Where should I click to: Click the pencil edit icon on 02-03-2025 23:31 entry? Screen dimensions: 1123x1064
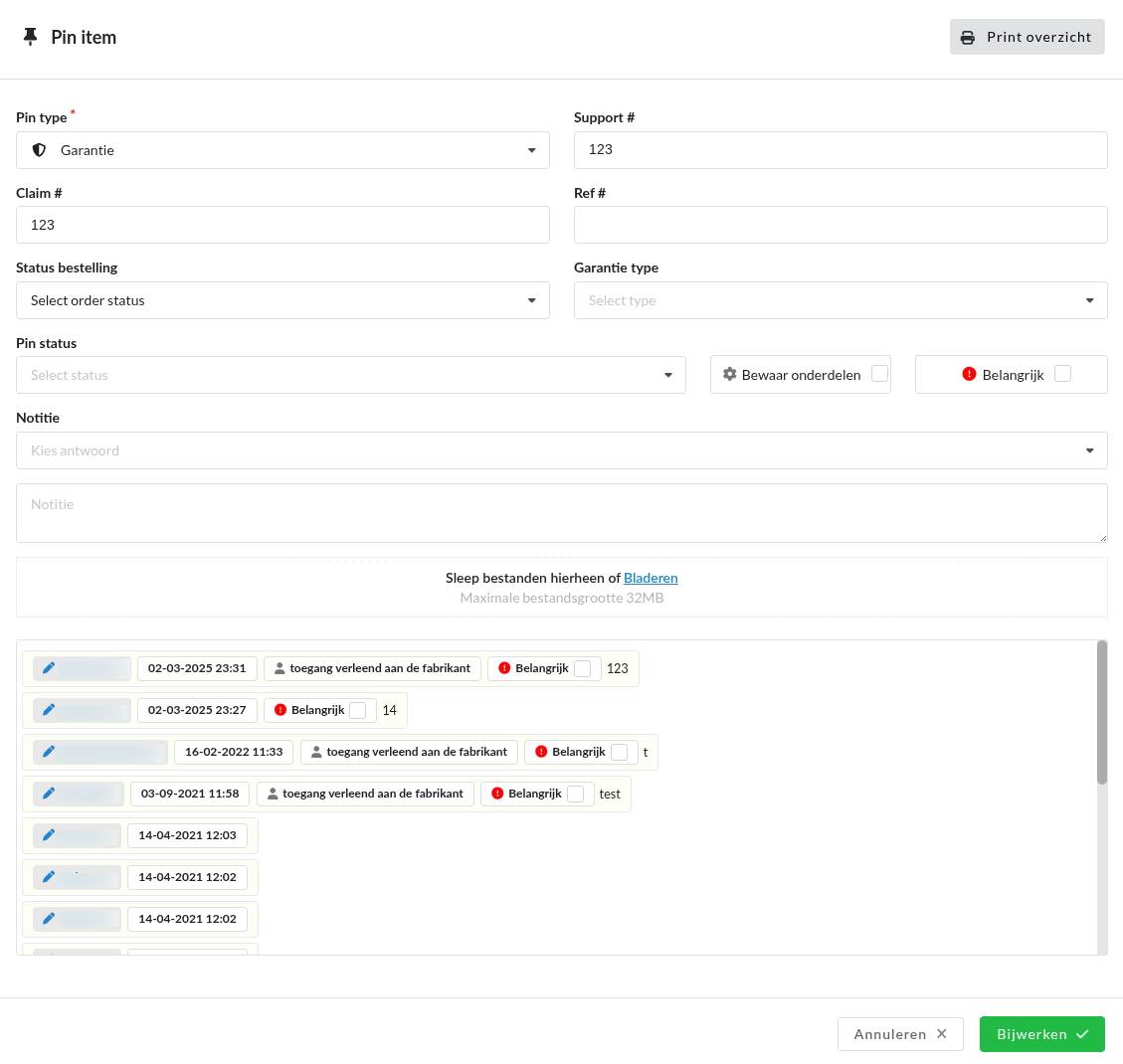point(49,668)
